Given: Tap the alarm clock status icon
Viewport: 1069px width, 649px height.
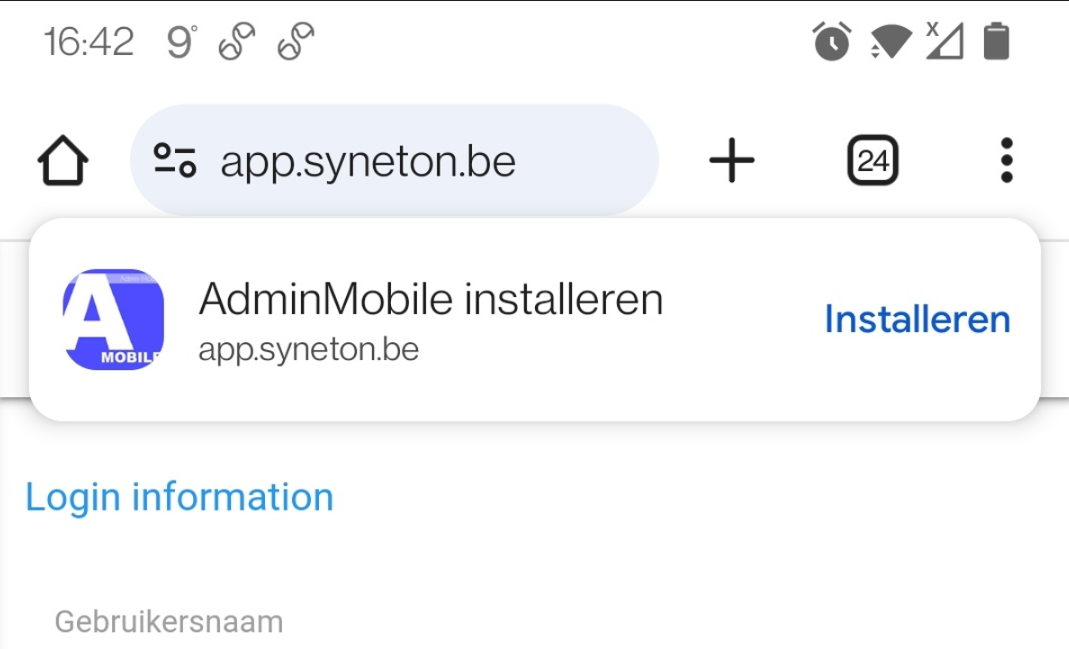Looking at the screenshot, I should click(x=832, y=41).
